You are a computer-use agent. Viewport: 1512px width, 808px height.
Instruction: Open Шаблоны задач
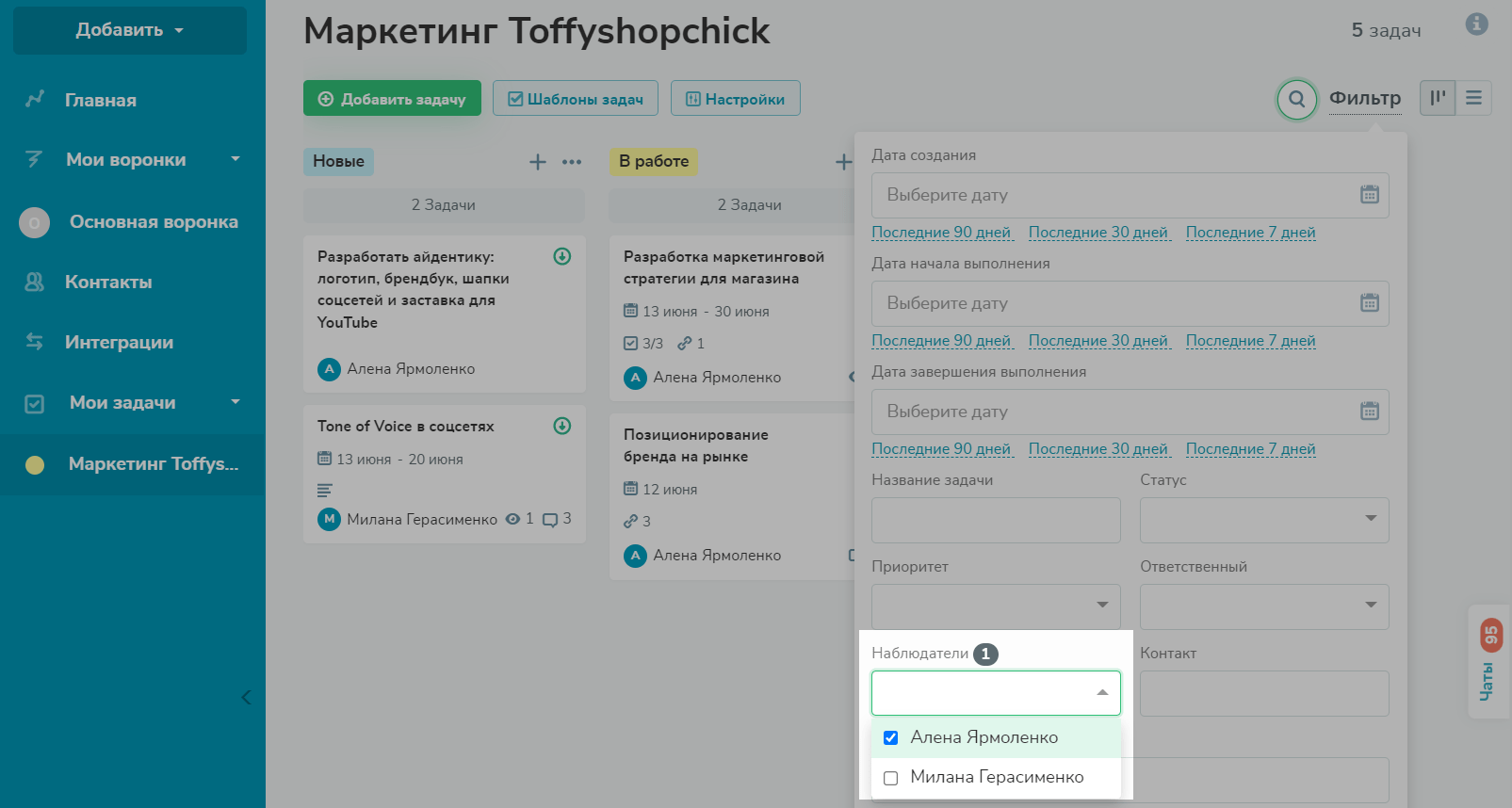(575, 98)
